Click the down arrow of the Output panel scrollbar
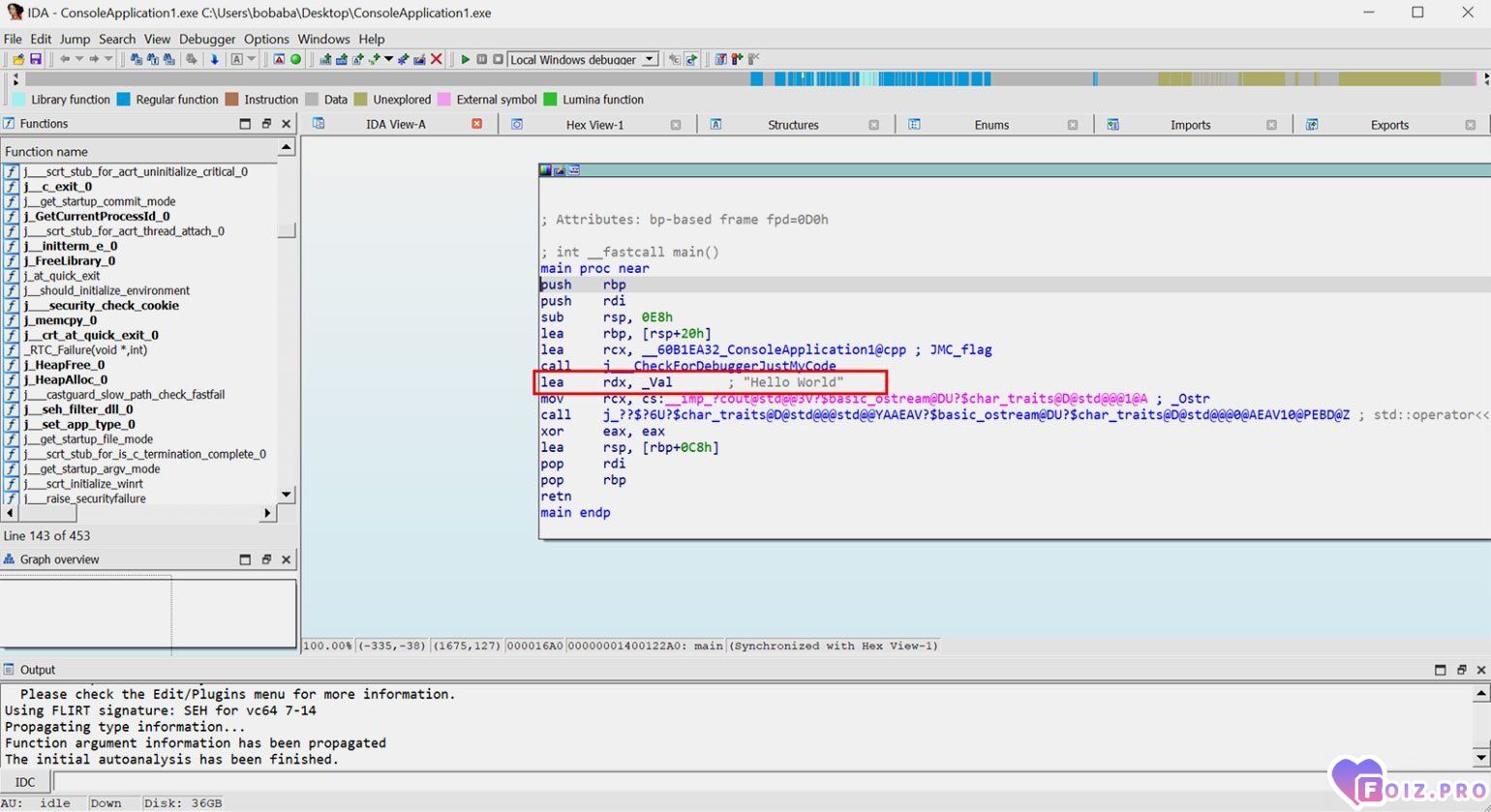 tap(1480, 757)
